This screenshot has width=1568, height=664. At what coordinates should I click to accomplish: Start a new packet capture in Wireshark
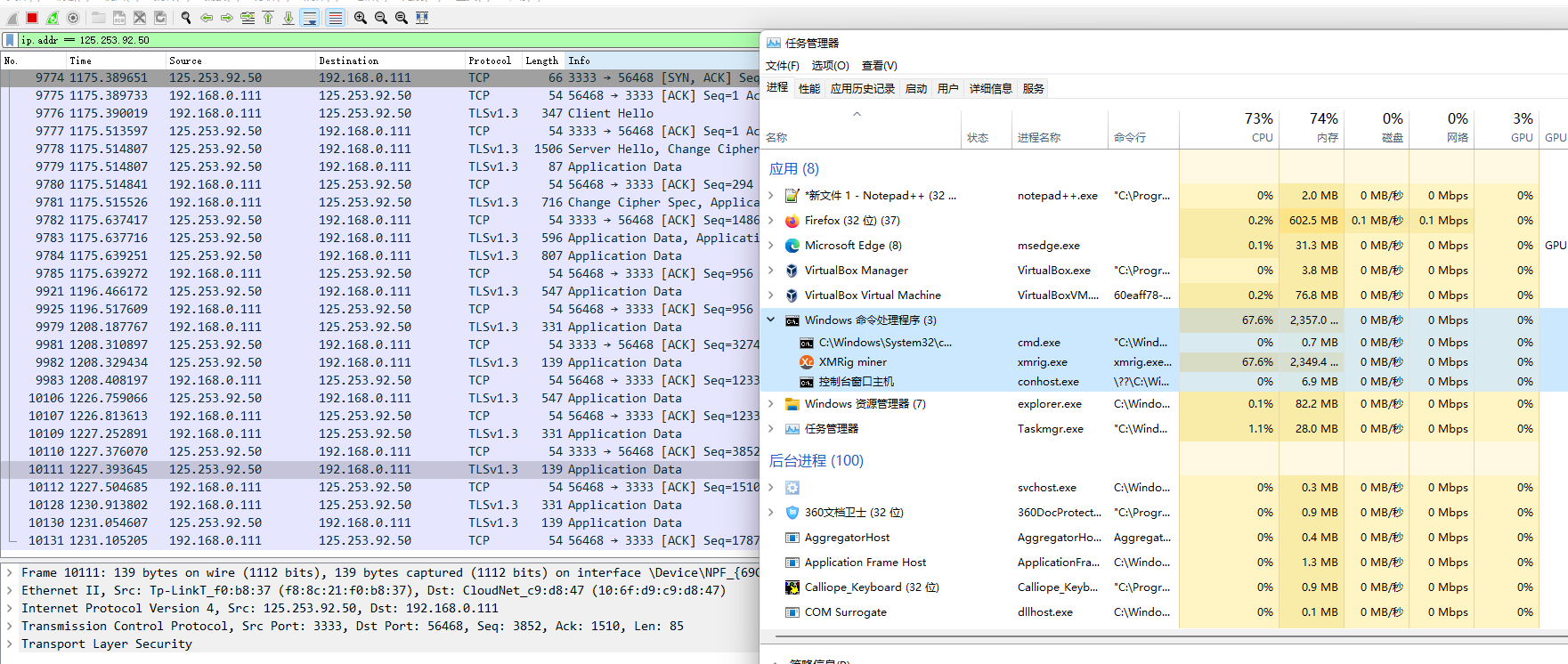click(12, 18)
